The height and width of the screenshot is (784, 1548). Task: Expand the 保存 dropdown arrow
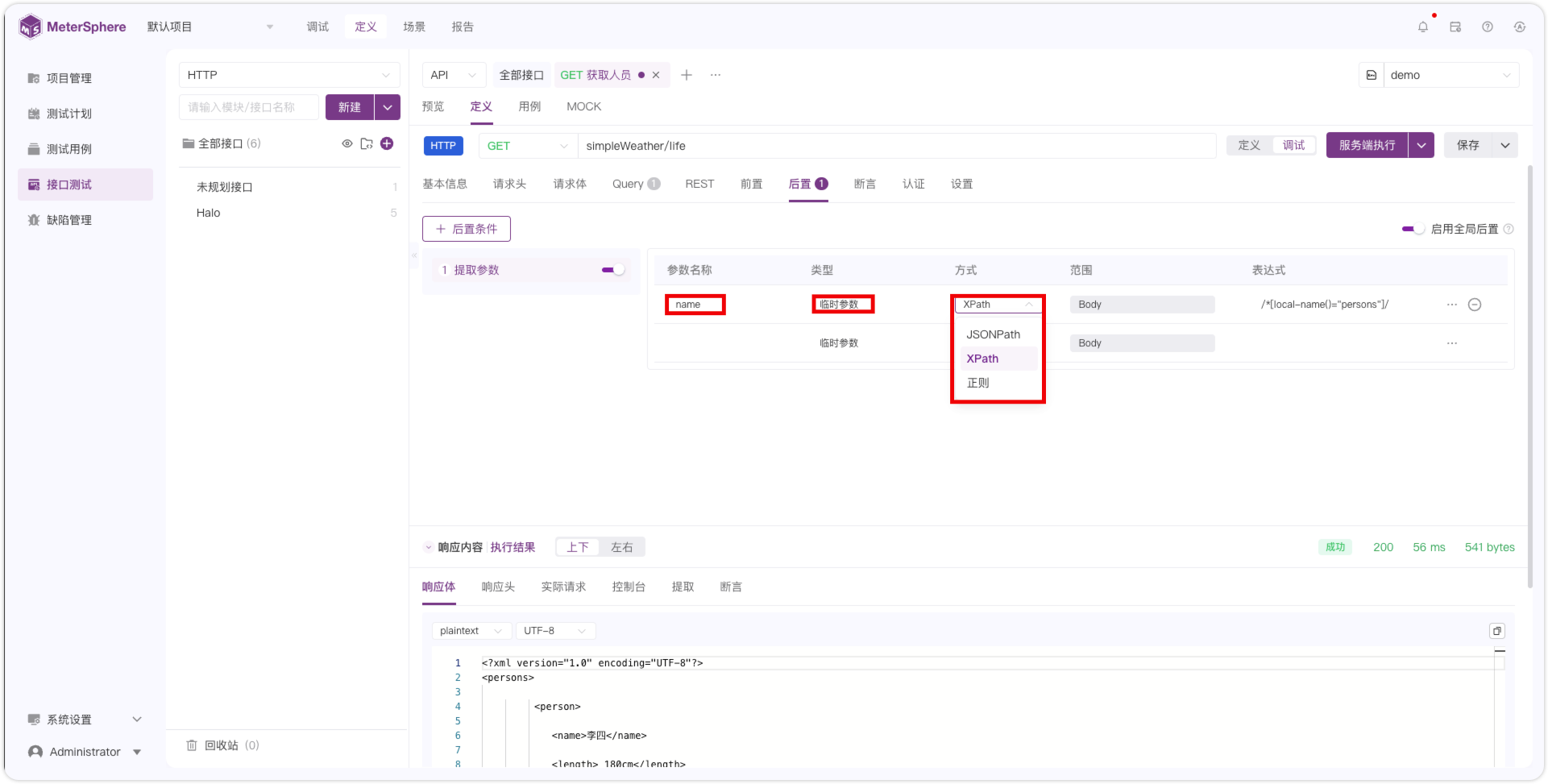1505,145
